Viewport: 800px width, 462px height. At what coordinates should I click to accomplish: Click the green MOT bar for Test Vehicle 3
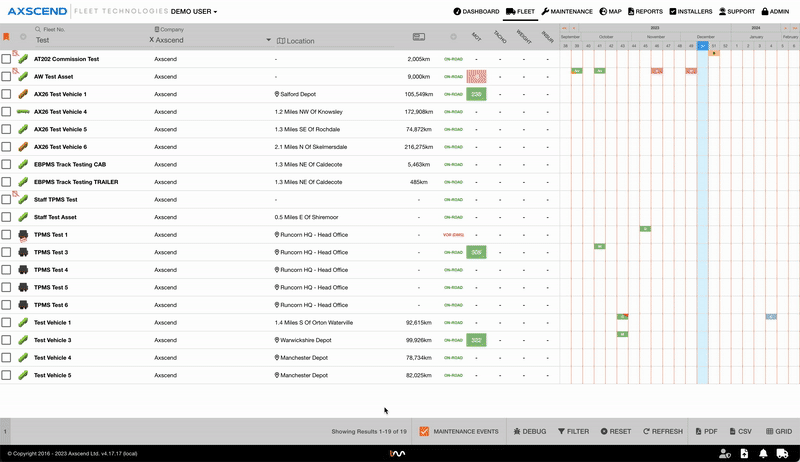476,340
